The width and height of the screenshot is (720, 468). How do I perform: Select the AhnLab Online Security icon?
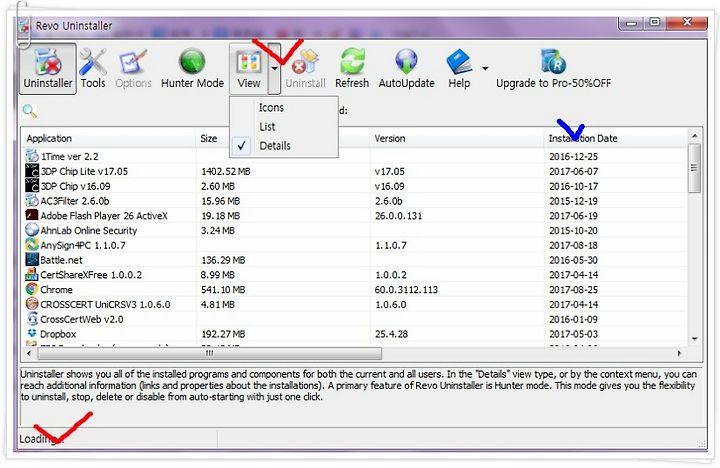click(x=32, y=230)
